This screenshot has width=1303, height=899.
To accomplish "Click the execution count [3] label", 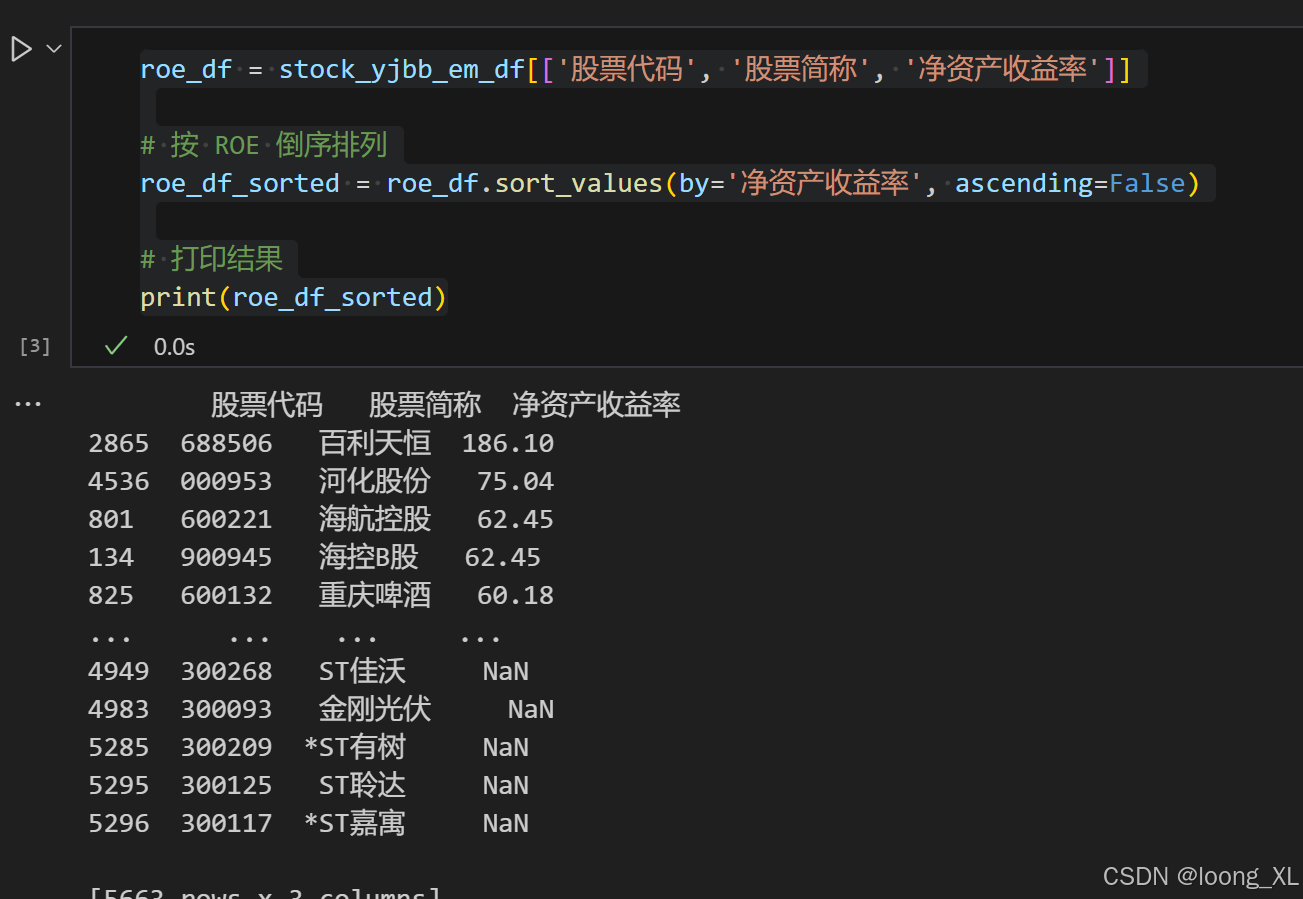I will point(35,346).
